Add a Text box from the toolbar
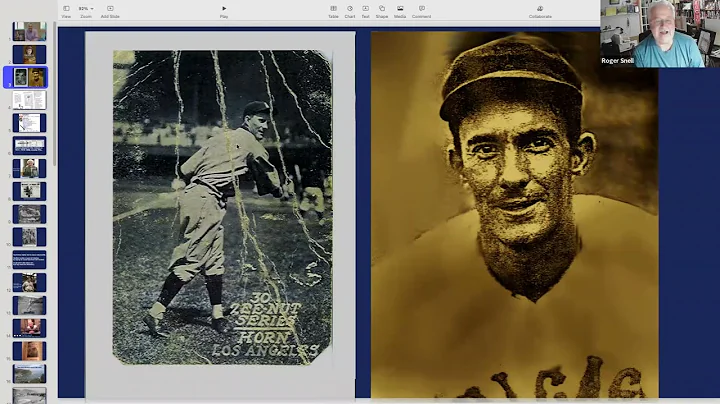The width and height of the screenshot is (720, 404). point(366,11)
